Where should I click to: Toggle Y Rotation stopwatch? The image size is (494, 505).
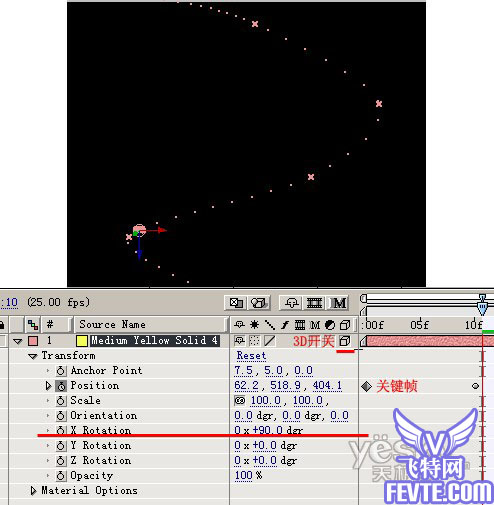point(61,446)
